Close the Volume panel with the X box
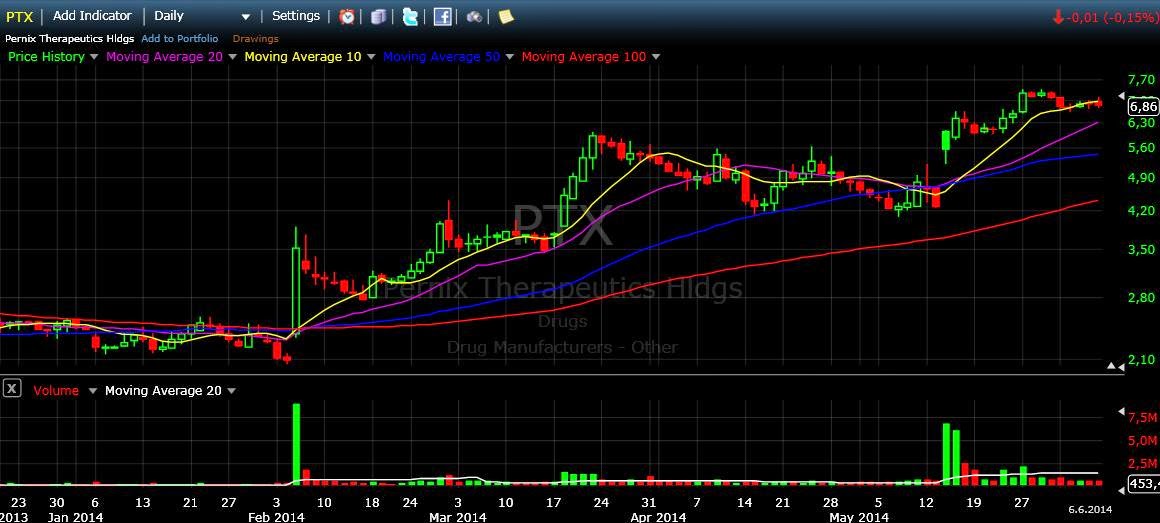The image size is (1160, 523). click(12, 388)
